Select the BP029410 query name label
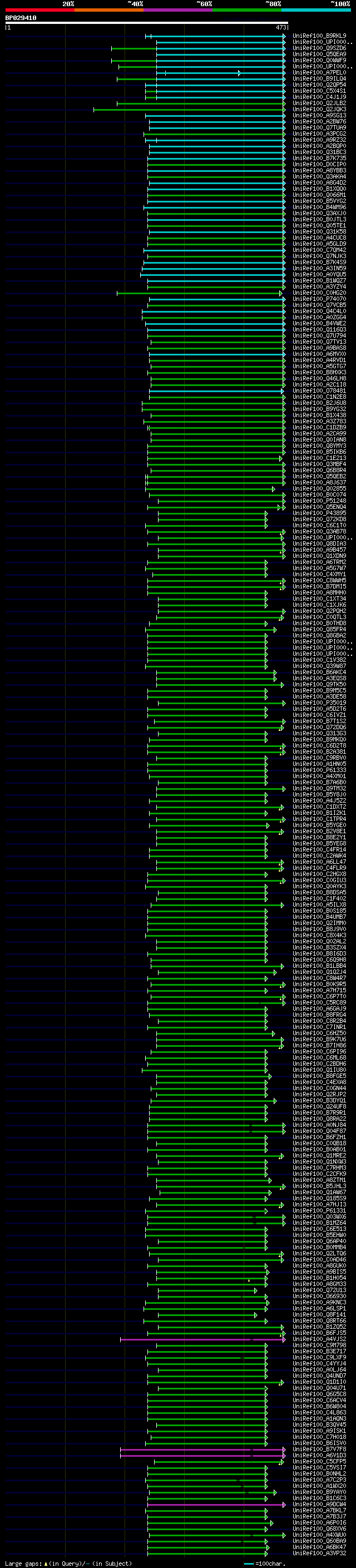This screenshot has width=356, height=1568. [21, 18]
